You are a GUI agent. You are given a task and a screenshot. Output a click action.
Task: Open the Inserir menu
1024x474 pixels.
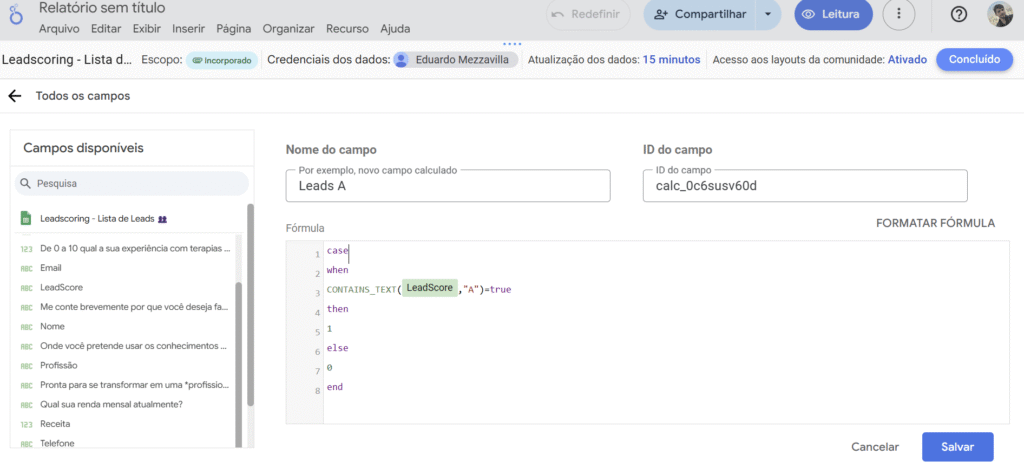190,28
